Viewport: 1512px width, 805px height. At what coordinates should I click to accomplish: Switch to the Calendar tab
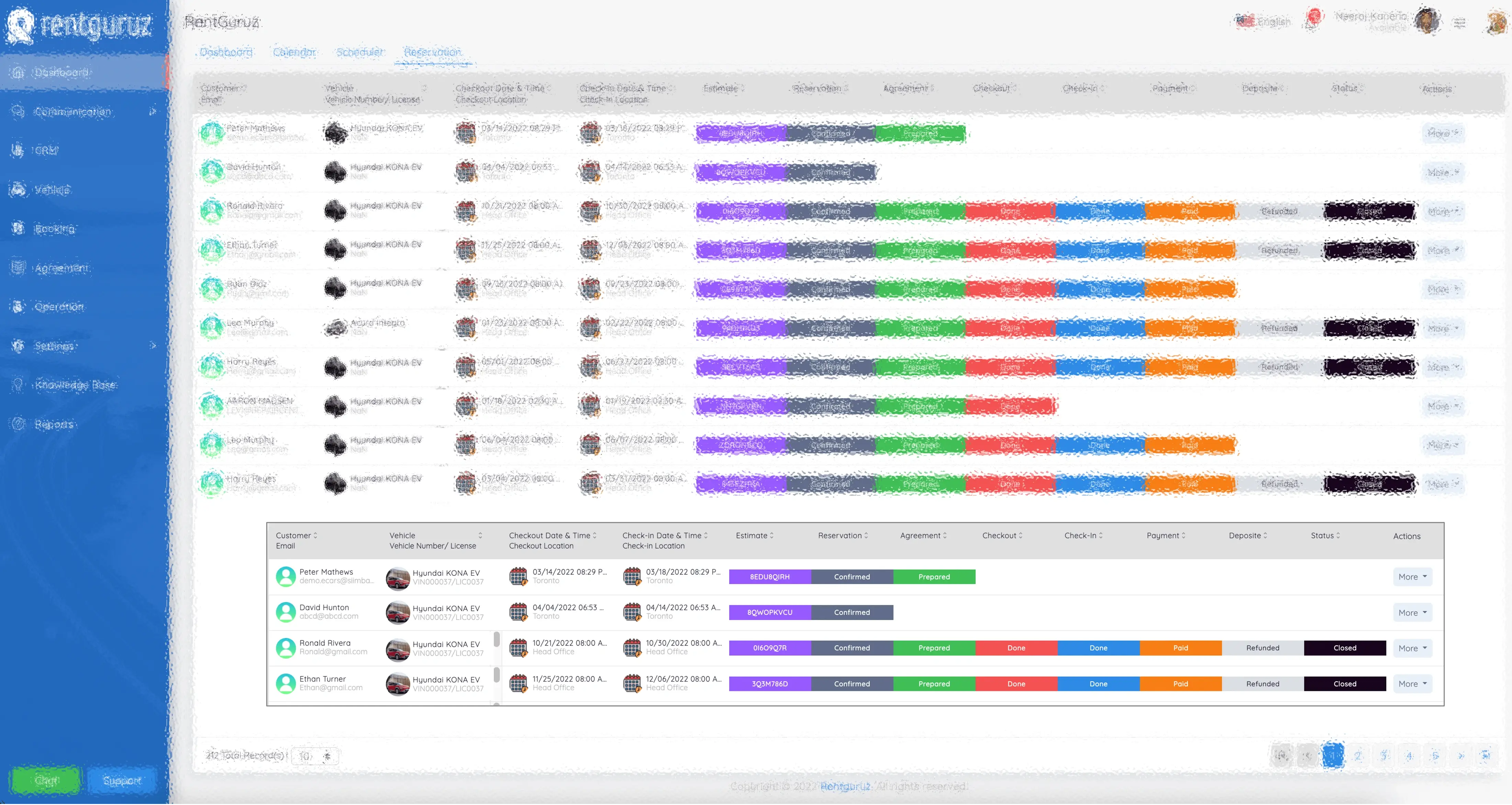(294, 52)
